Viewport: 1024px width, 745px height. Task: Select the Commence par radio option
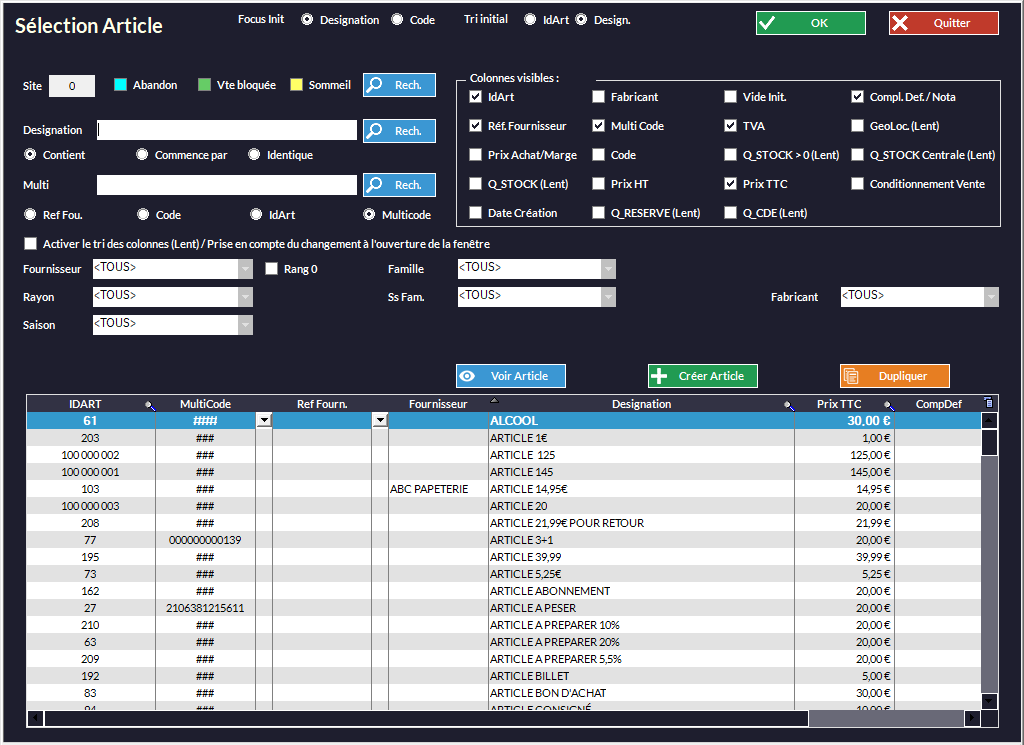142,155
